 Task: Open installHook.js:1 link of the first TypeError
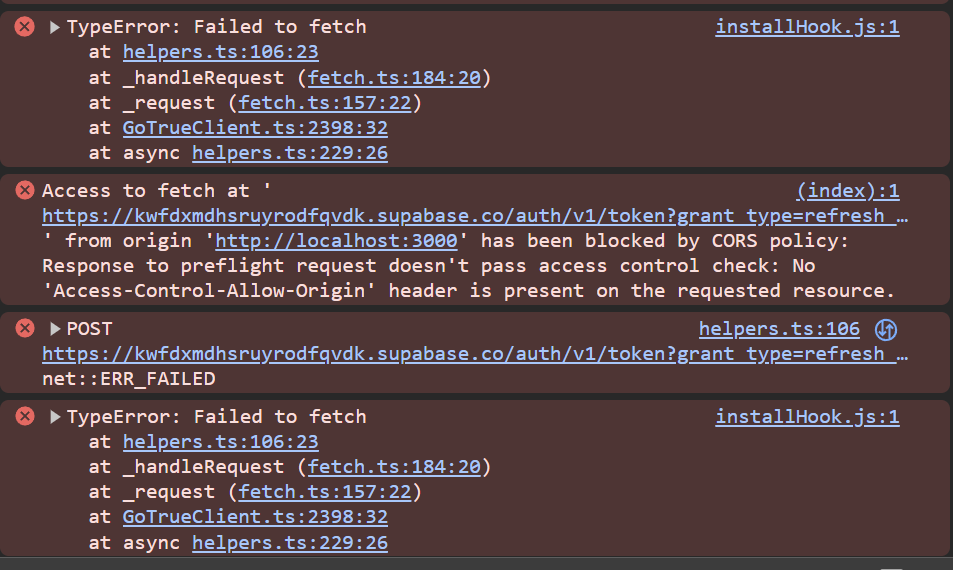[x=807, y=27]
